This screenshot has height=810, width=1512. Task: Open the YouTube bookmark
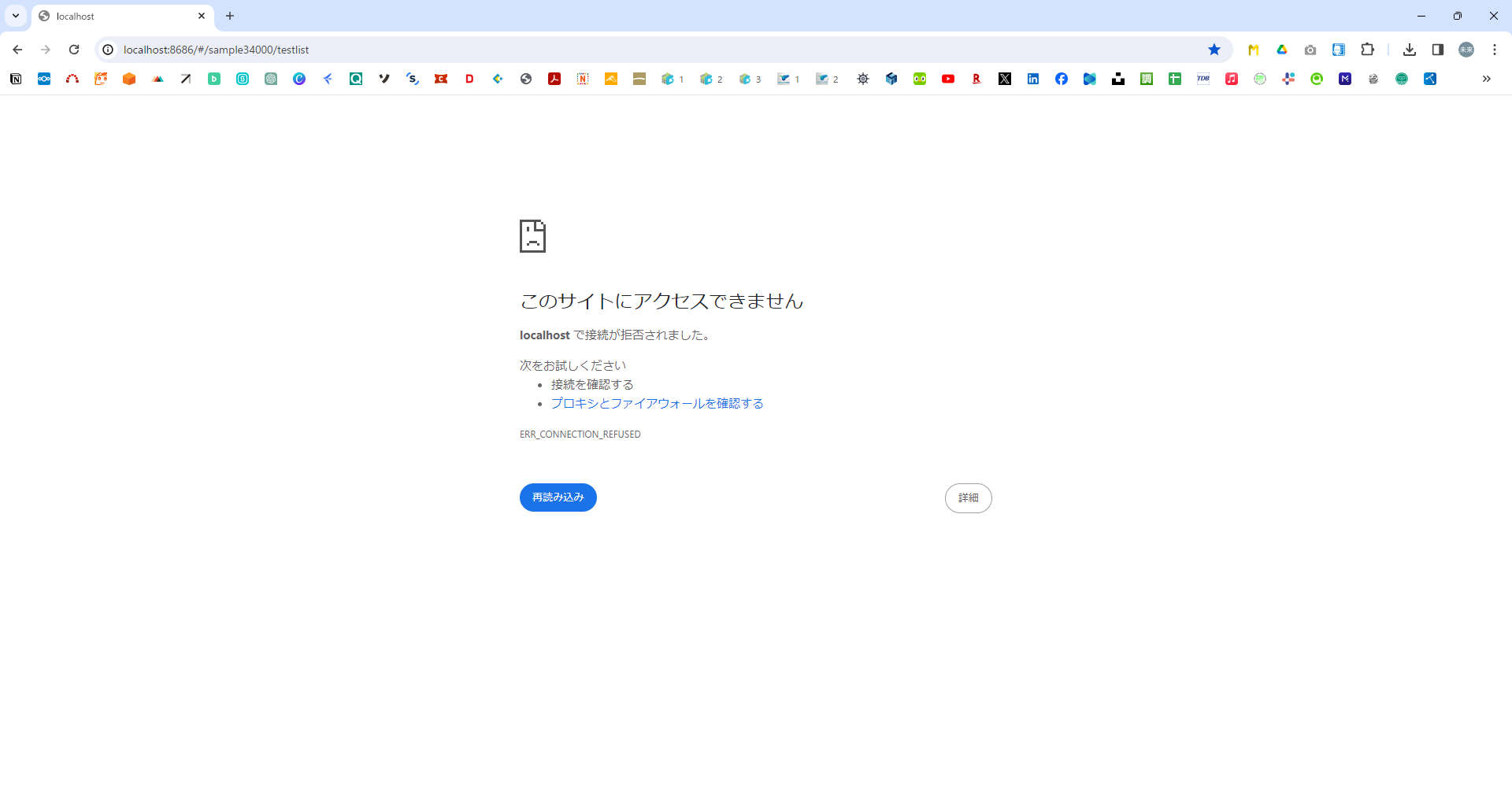coord(948,79)
